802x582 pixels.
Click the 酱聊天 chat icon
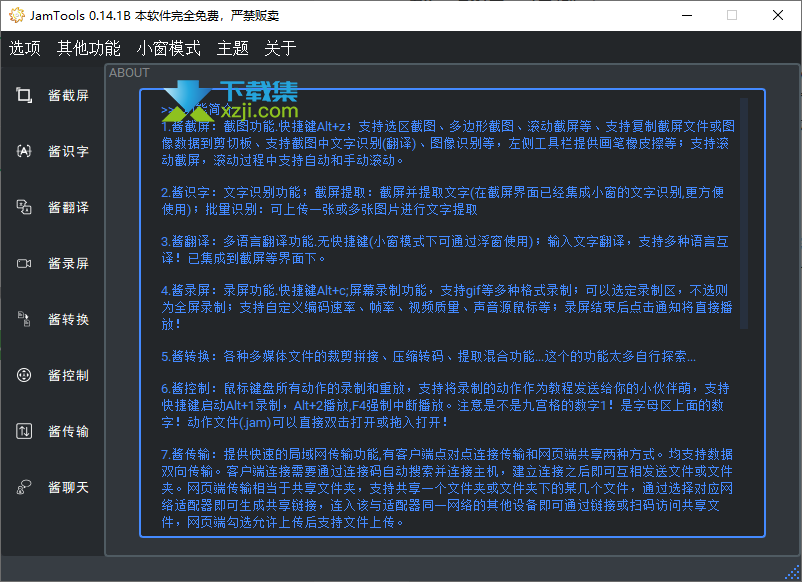click(x=24, y=487)
